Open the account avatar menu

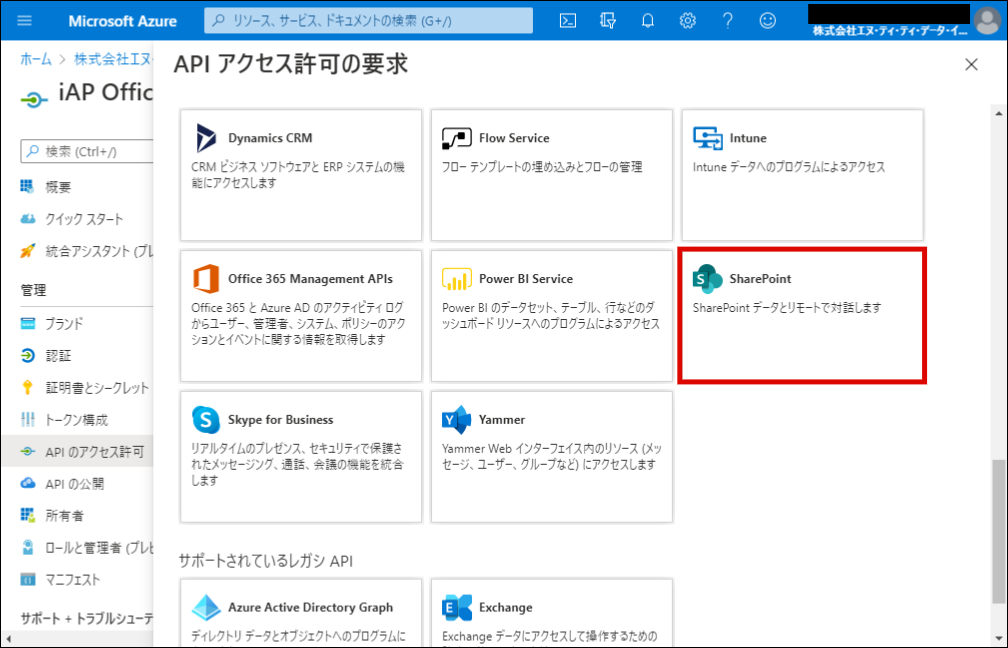(987, 21)
